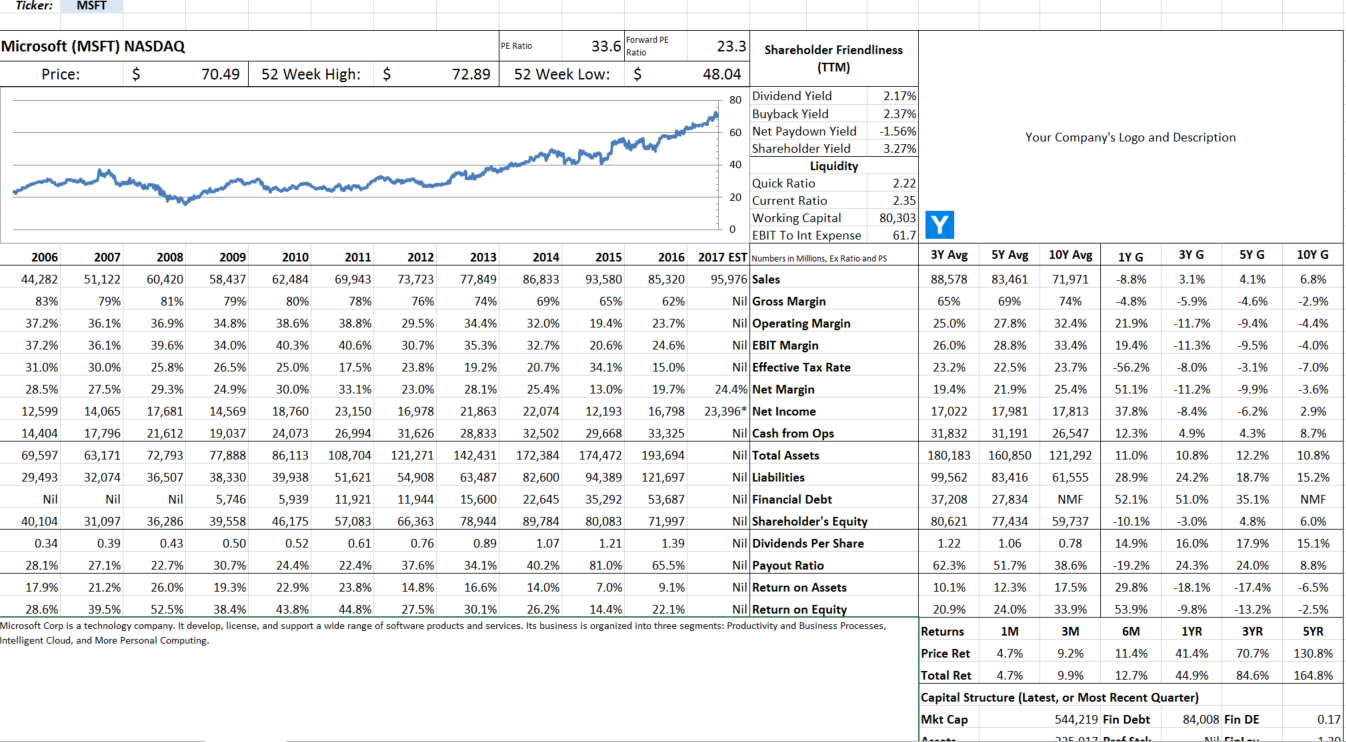This screenshot has height=742, width=1346.
Task: Select the 2016 Total Assets value 193,694
Action: (x=664, y=456)
